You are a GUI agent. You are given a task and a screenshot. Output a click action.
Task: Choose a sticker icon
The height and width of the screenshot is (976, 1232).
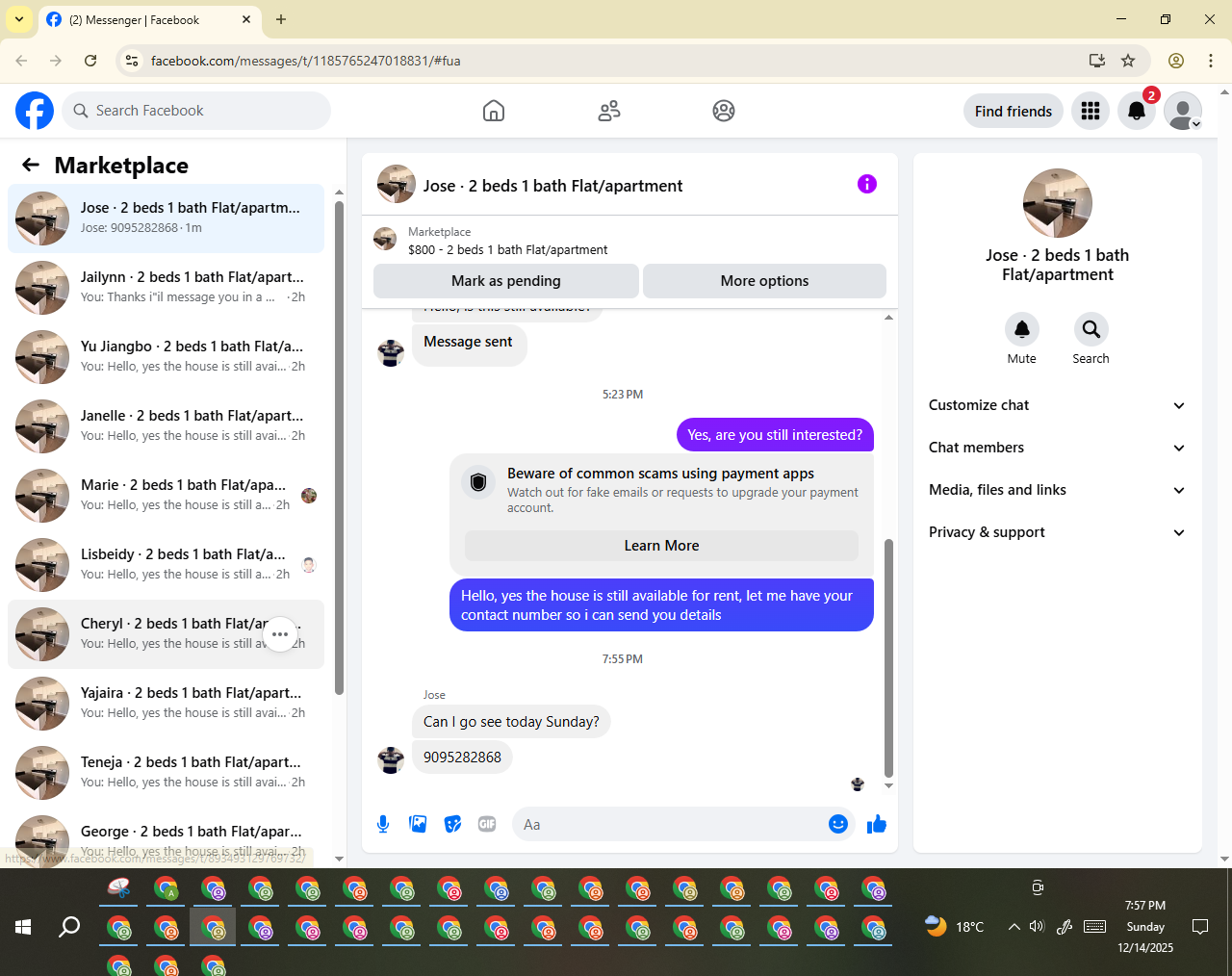[452, 824]
